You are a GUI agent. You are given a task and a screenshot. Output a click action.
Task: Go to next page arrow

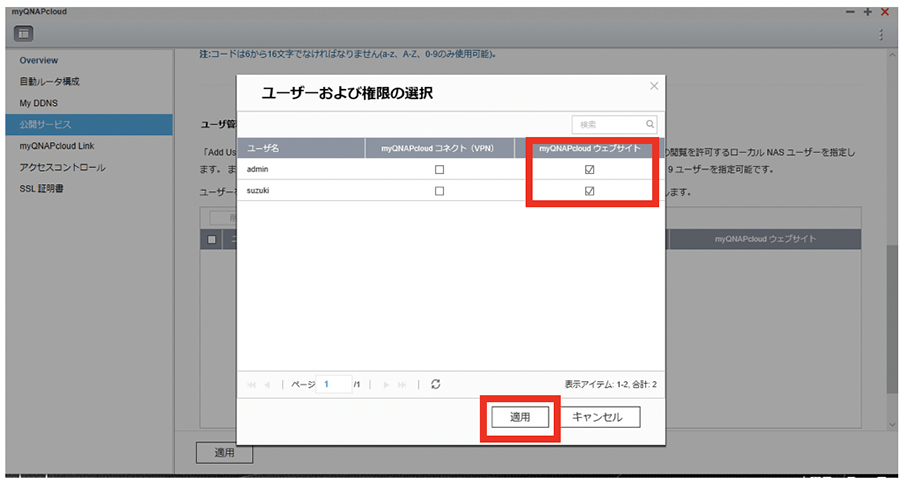point(386,385)
